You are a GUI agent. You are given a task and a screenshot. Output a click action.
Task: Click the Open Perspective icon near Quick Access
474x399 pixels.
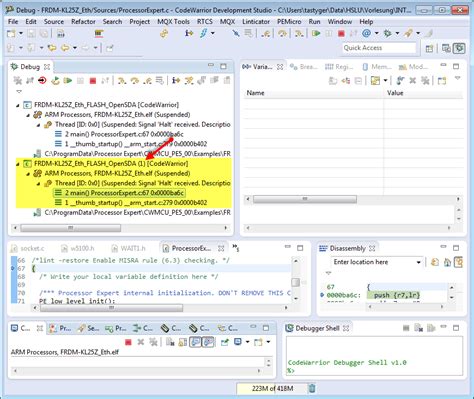429,49
